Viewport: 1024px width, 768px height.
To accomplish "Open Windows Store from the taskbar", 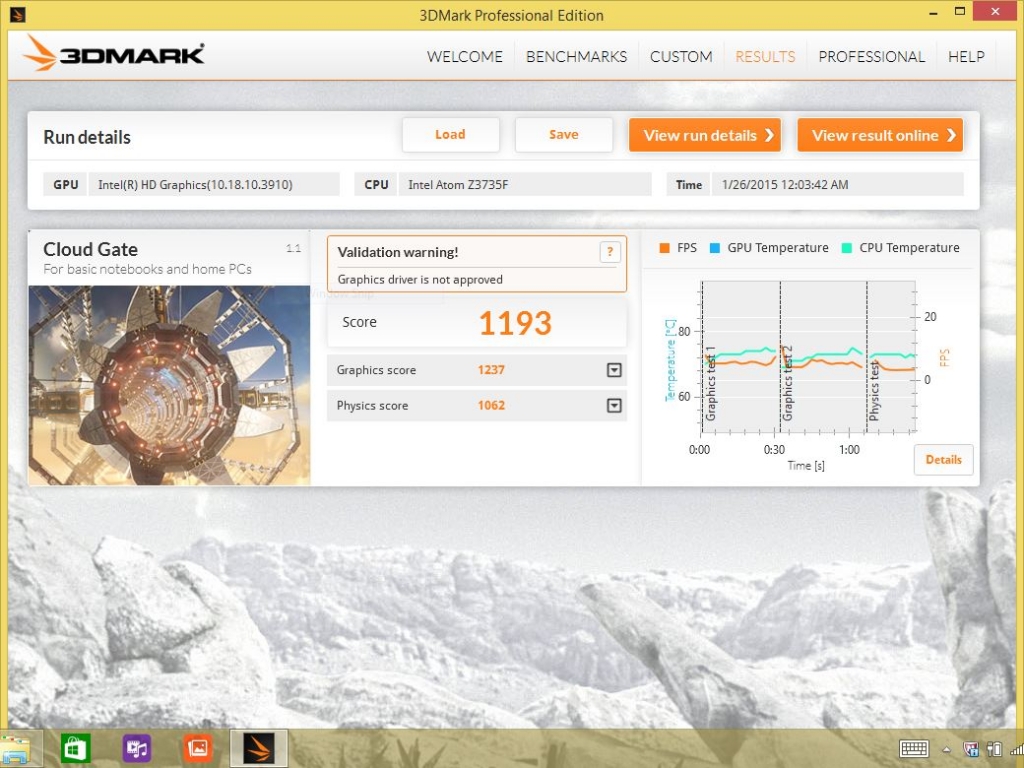I will pos(75,748).
